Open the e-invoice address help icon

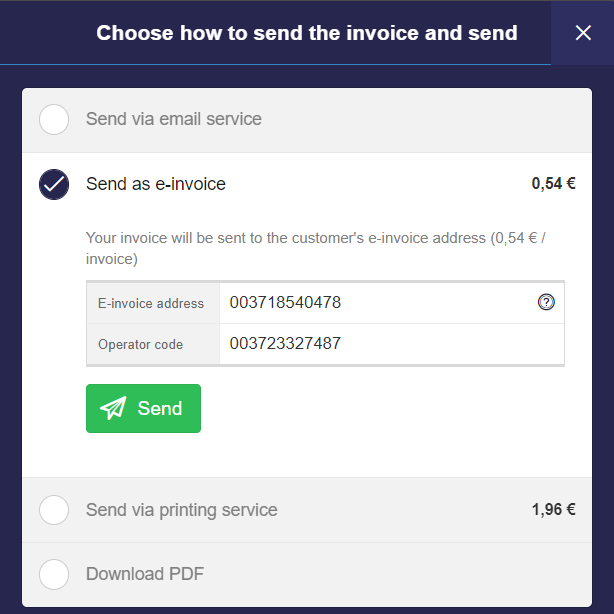(x=546, y=302)
